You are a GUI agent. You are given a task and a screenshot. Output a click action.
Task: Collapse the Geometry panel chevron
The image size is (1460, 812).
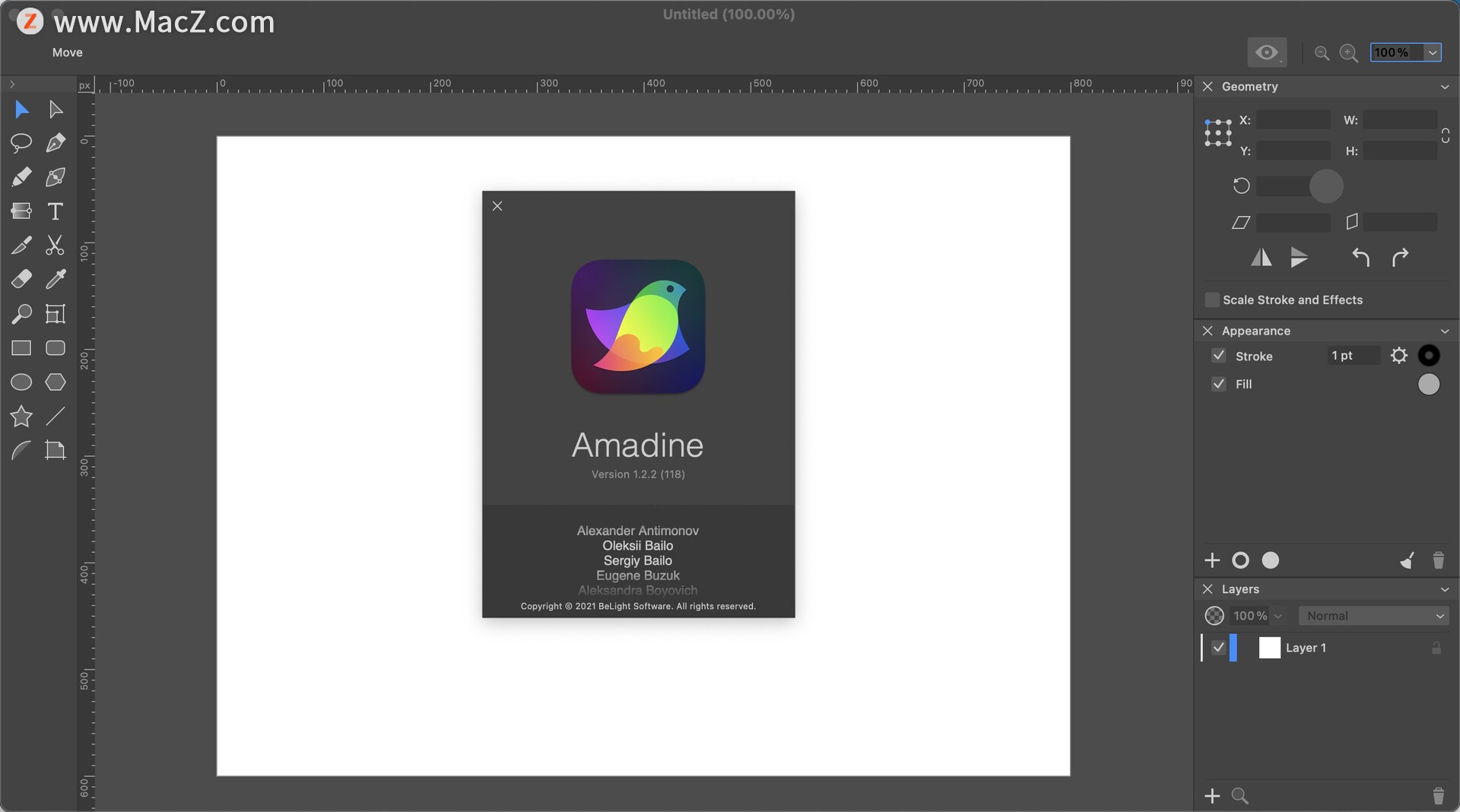click(1444, 87)
